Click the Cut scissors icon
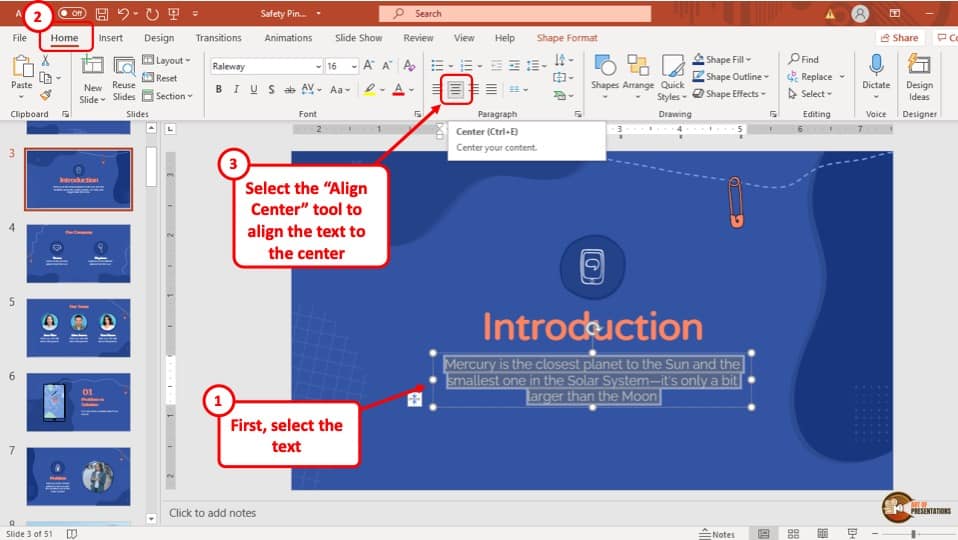 click(x=45, y=60)
